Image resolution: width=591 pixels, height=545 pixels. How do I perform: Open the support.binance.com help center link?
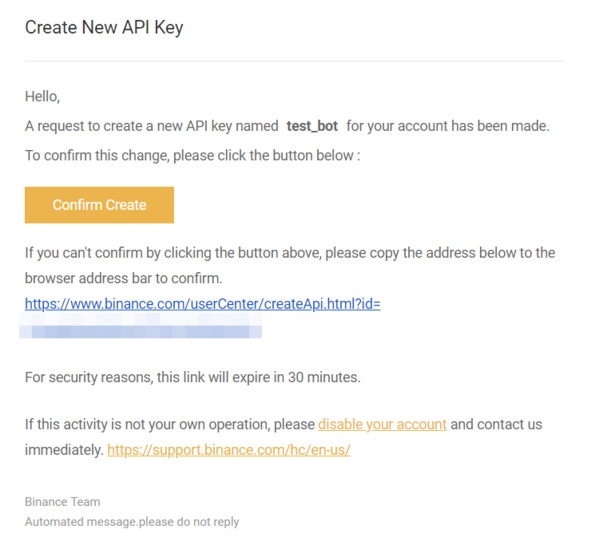click(x=229, y=450)
